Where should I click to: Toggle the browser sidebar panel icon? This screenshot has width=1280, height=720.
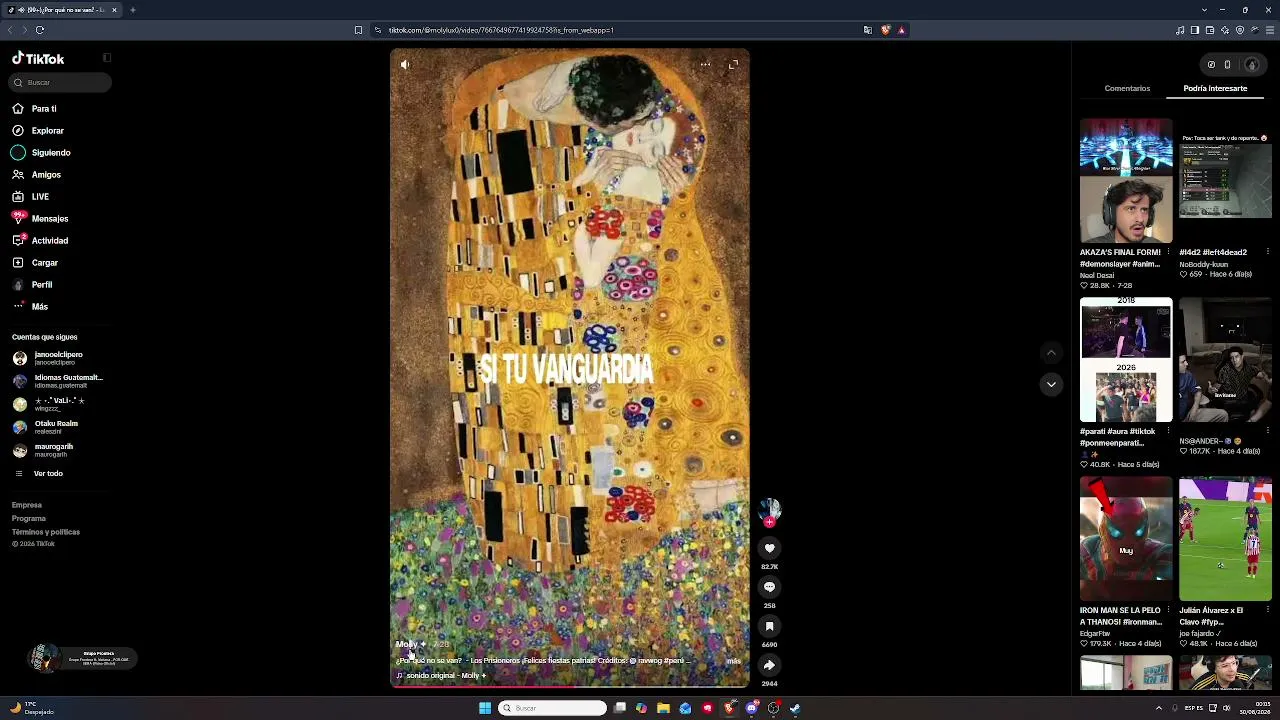(1195, 30)
